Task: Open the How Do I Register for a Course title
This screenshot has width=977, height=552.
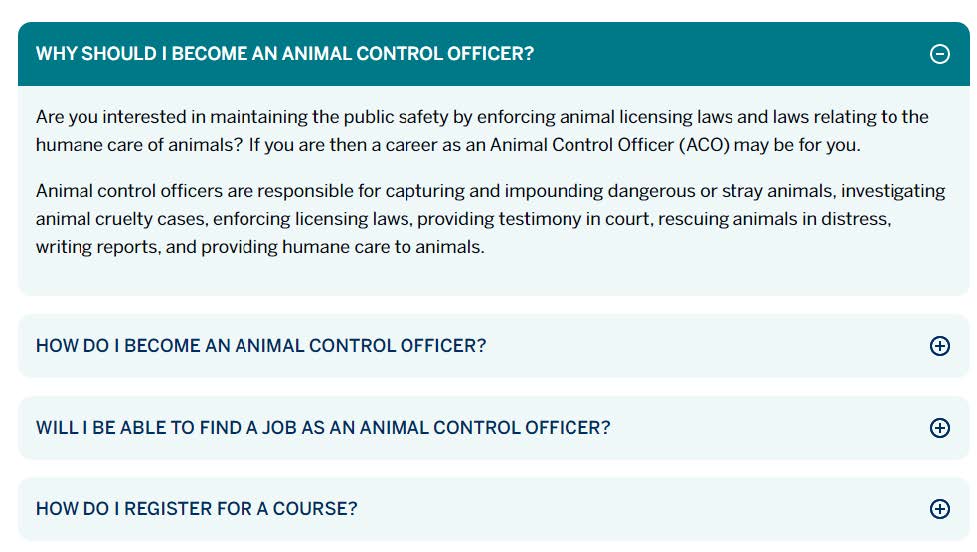Action: [196, 509]
